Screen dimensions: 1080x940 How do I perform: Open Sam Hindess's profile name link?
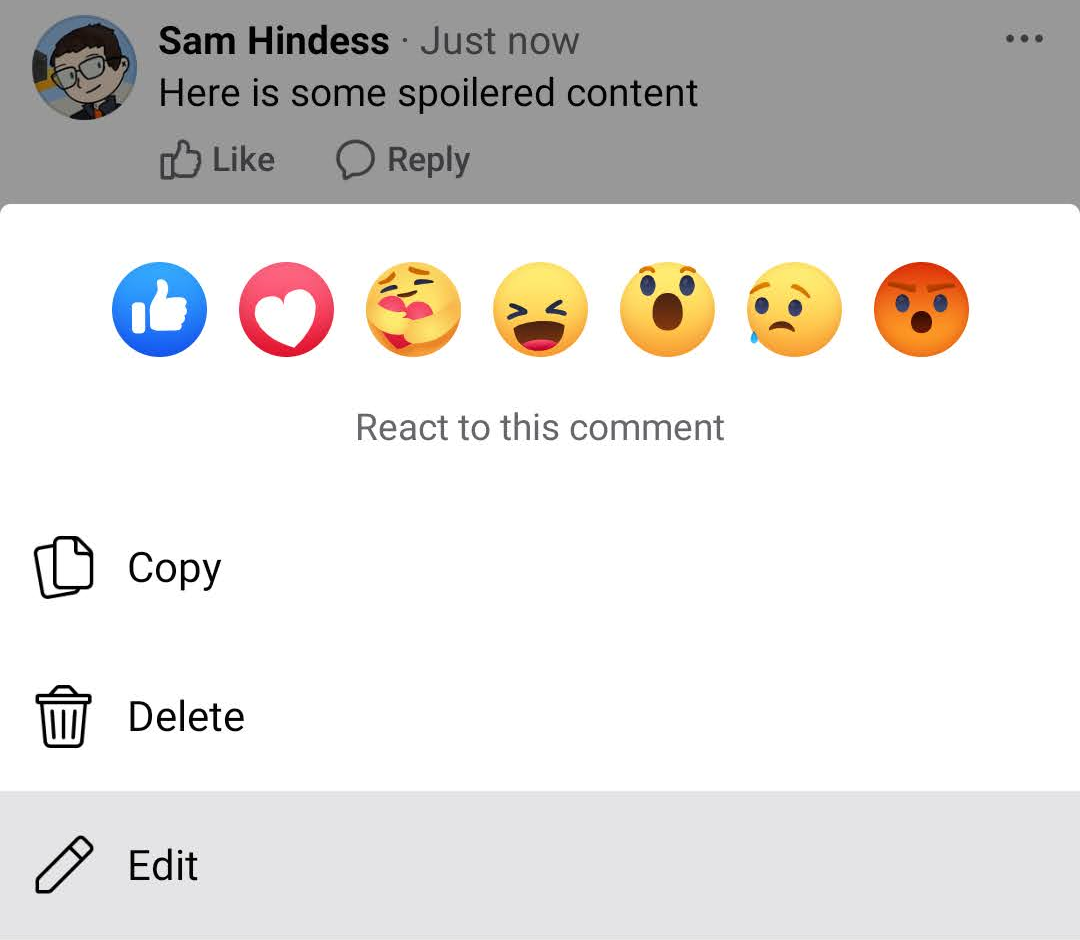(273, 41)
